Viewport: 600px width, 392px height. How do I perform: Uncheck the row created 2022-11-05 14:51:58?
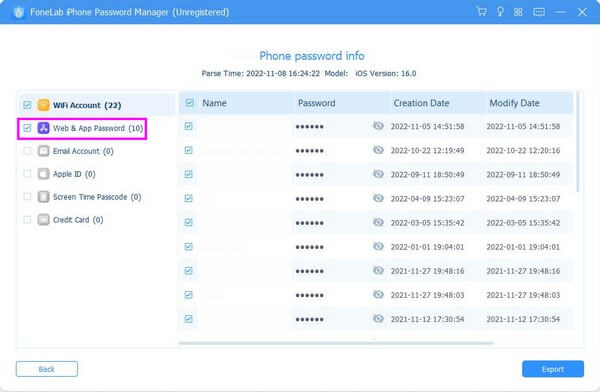coord(189,126)
